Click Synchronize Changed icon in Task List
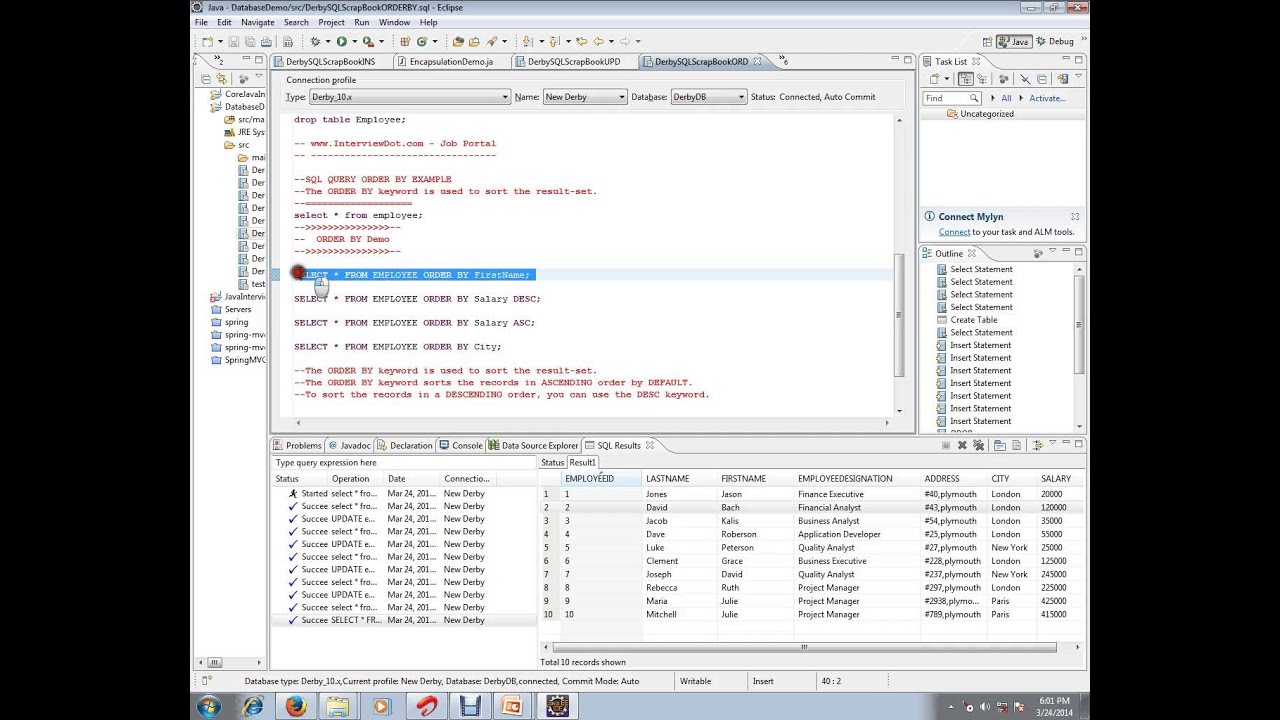This screenshot has height=720, width=1280. pyautogui.click(x=1062, y=78)
